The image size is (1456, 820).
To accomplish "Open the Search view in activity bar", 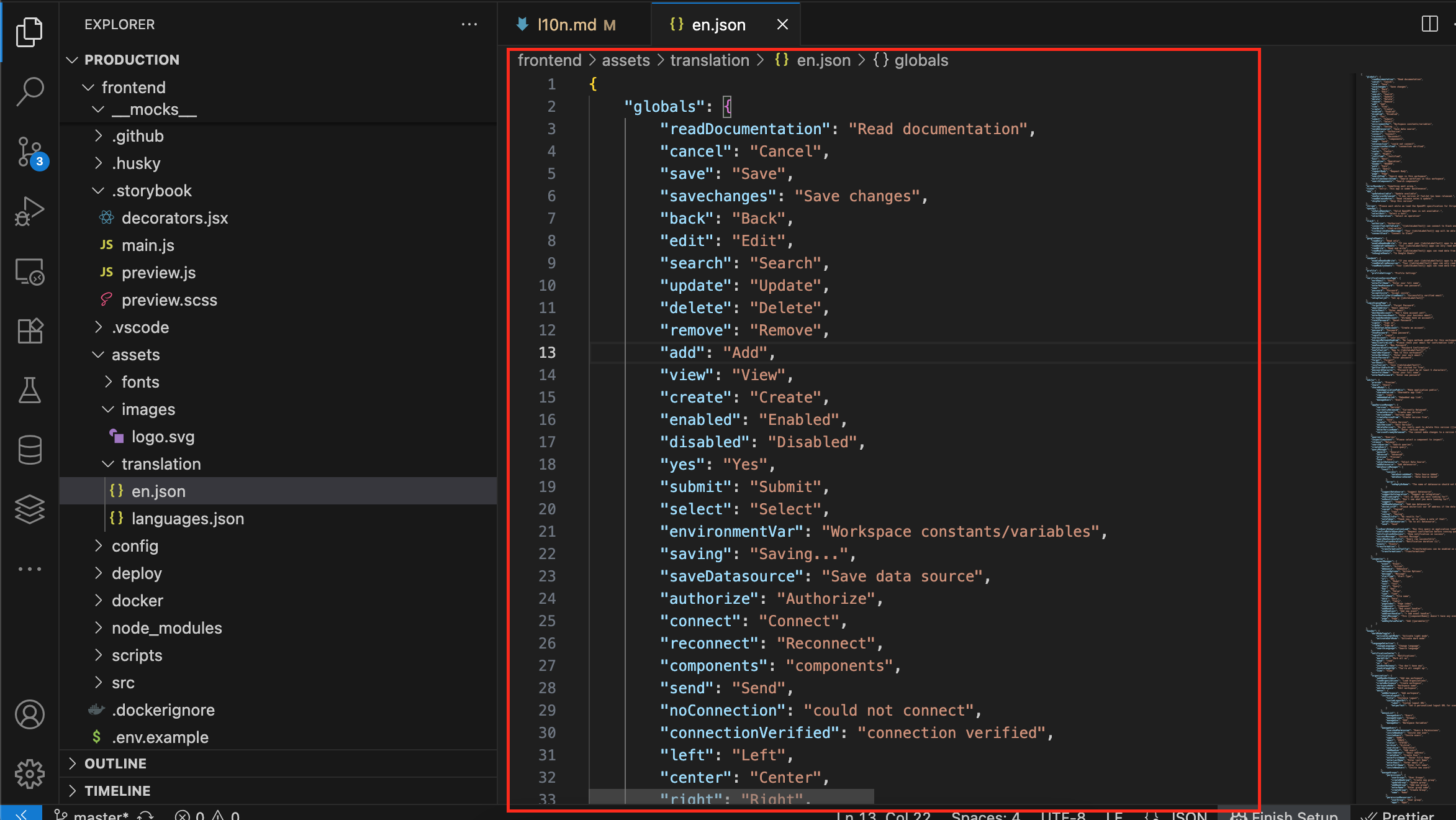I will pyautogui.click(x=29, y=91).
